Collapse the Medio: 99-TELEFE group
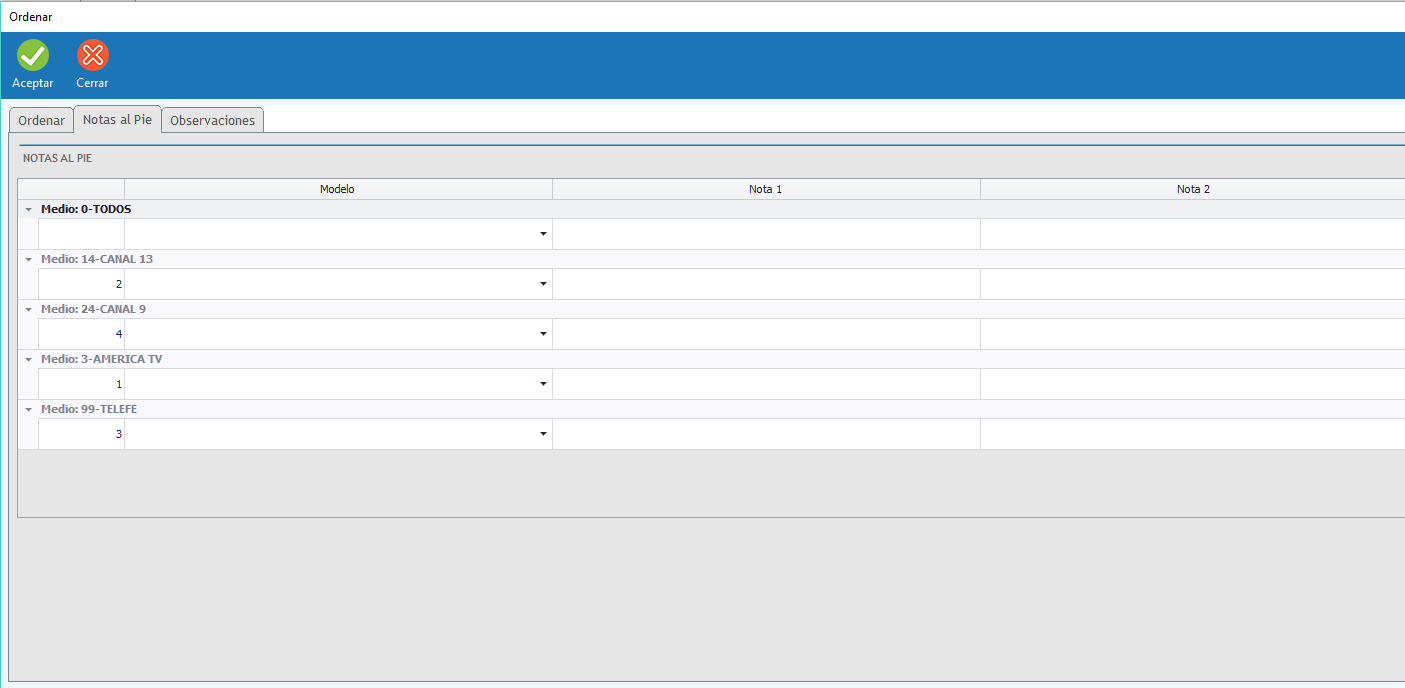Screen dimensions: 1405x688 (29, 410)
